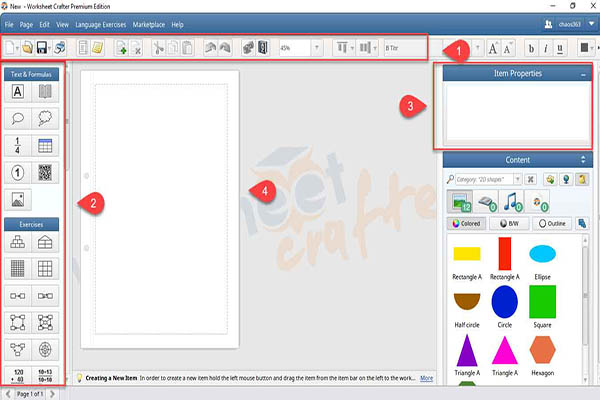Screen dimensions: 600x400
Task: Open the Marketplace menu
Action: [148, 23]
